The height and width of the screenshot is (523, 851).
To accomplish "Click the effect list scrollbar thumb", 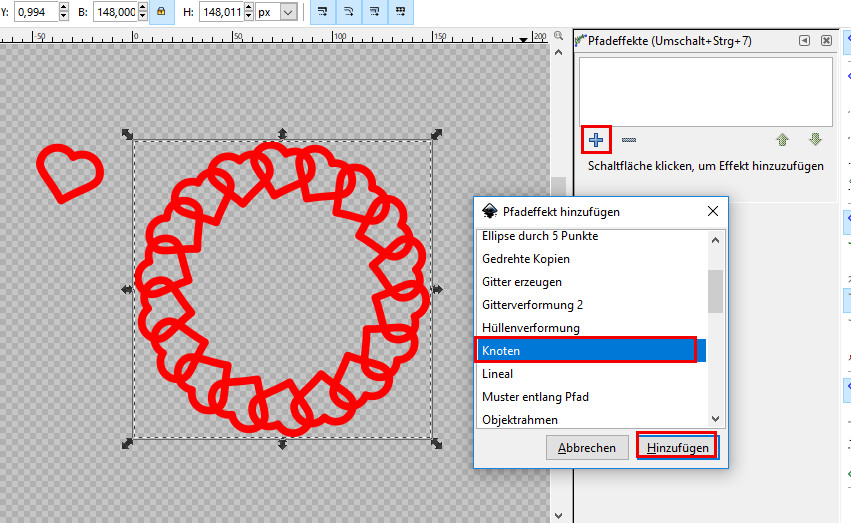I will [715, 291].
